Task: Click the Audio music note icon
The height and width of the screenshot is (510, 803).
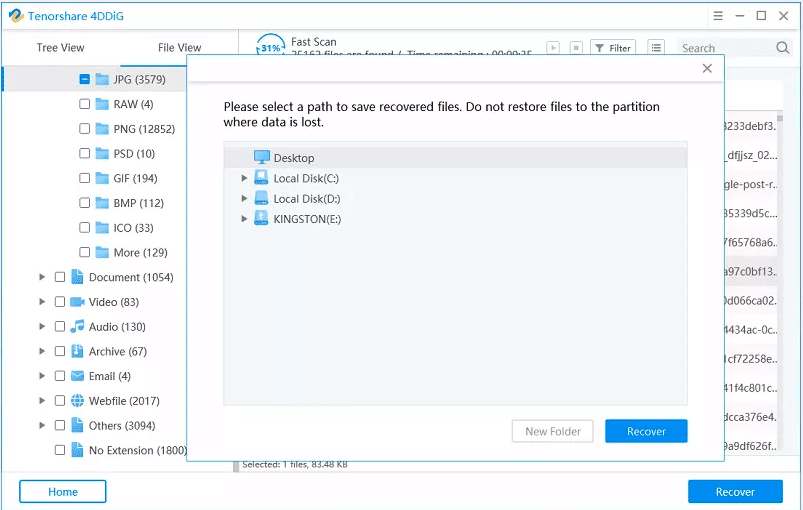Action: pyautogui.click(x=77, y=326)
